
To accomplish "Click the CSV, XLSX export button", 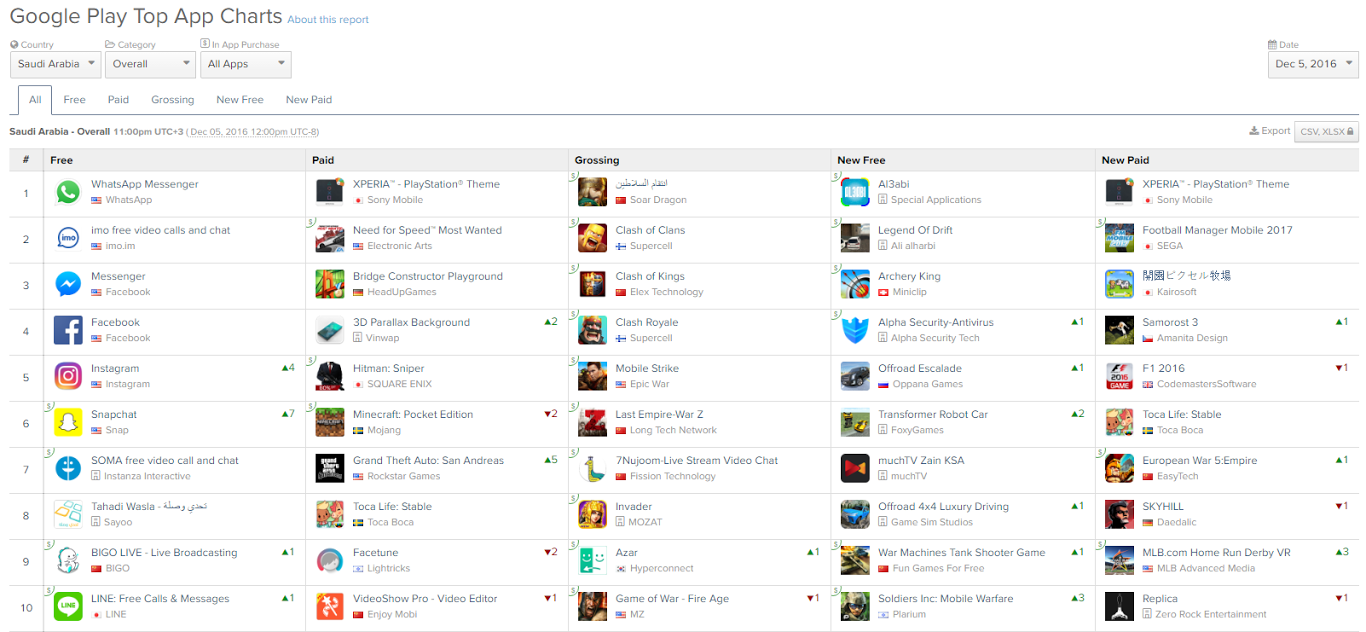I will pyautogui.click(x=1326, y=132).
